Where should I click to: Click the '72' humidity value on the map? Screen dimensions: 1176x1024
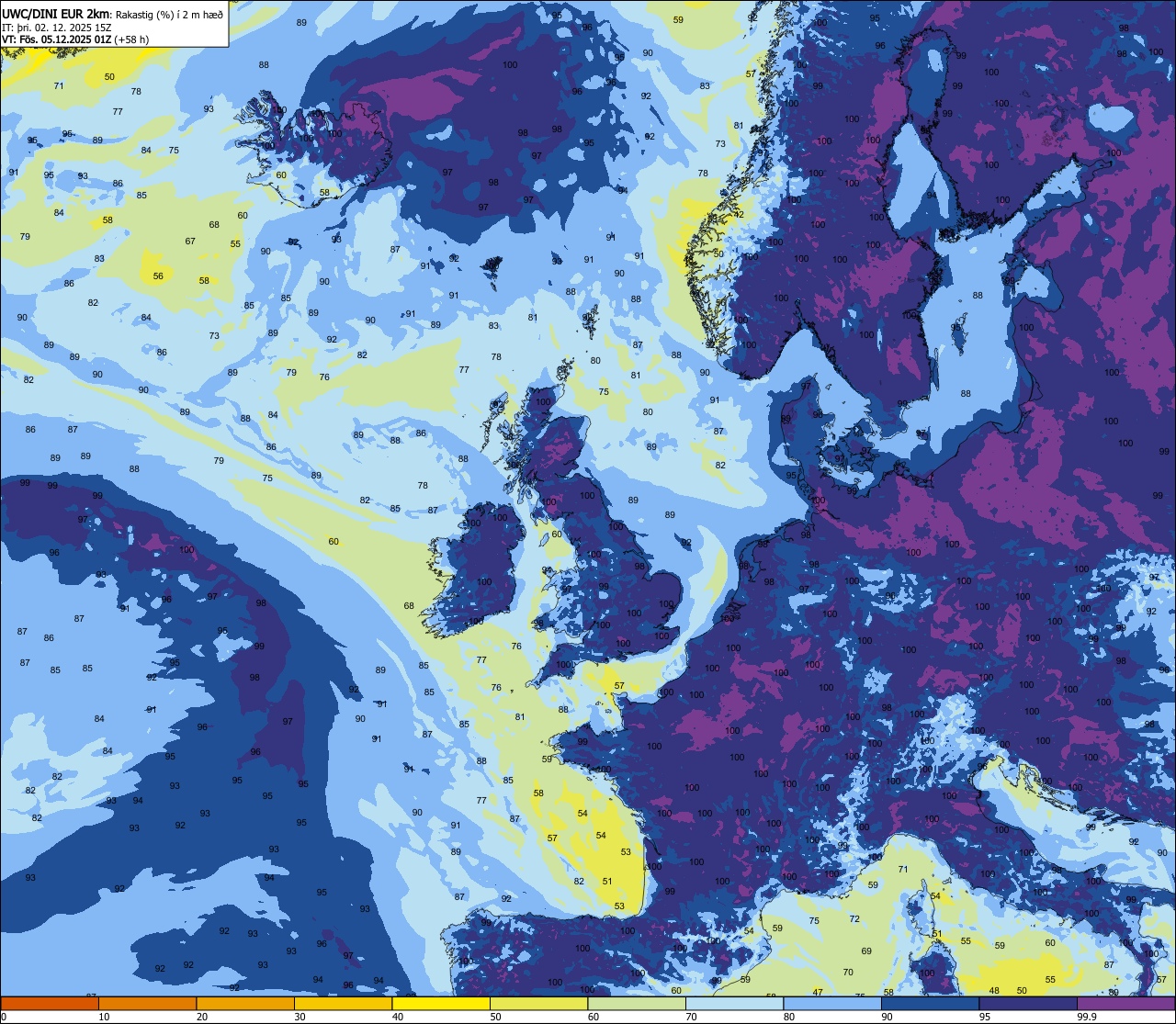pyautogui.click(x=854, y=919)
